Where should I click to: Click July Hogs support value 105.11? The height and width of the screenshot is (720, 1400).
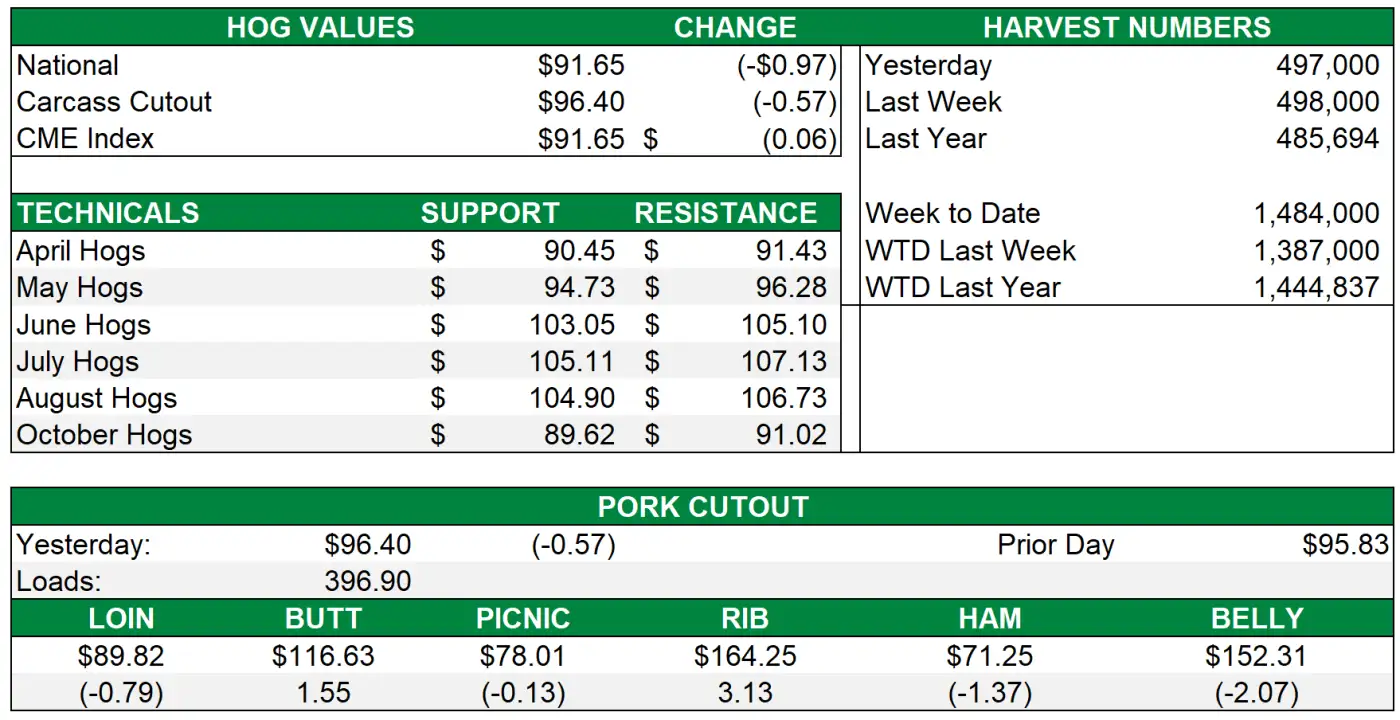572,362
